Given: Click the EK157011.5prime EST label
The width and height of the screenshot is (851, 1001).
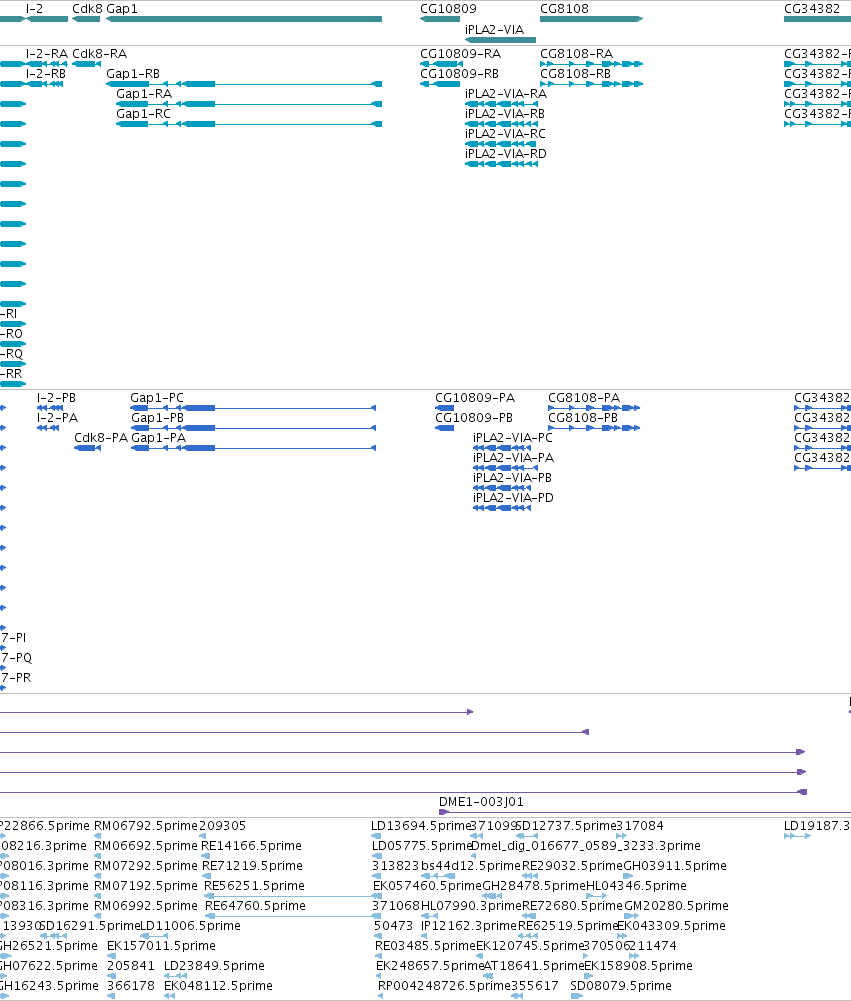Looking at the screenshot, I should tap(162, 946).
